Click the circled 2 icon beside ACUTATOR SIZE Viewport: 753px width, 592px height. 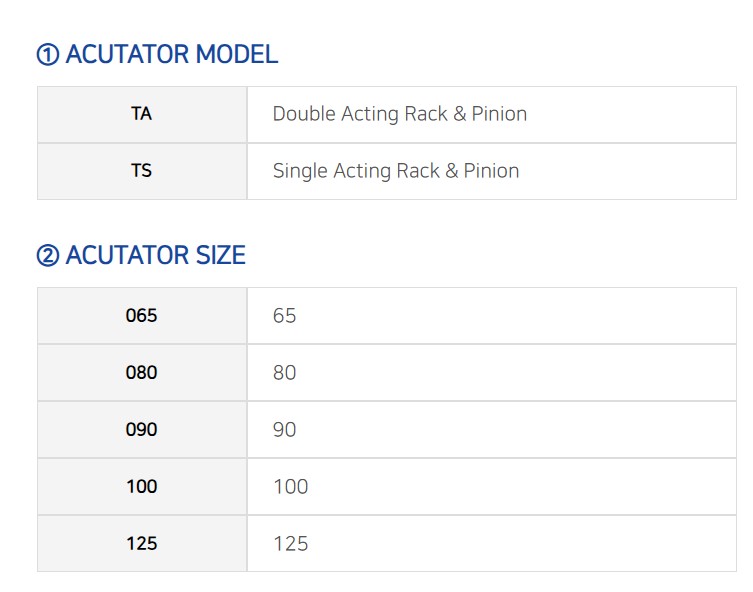tap(48, 255)
